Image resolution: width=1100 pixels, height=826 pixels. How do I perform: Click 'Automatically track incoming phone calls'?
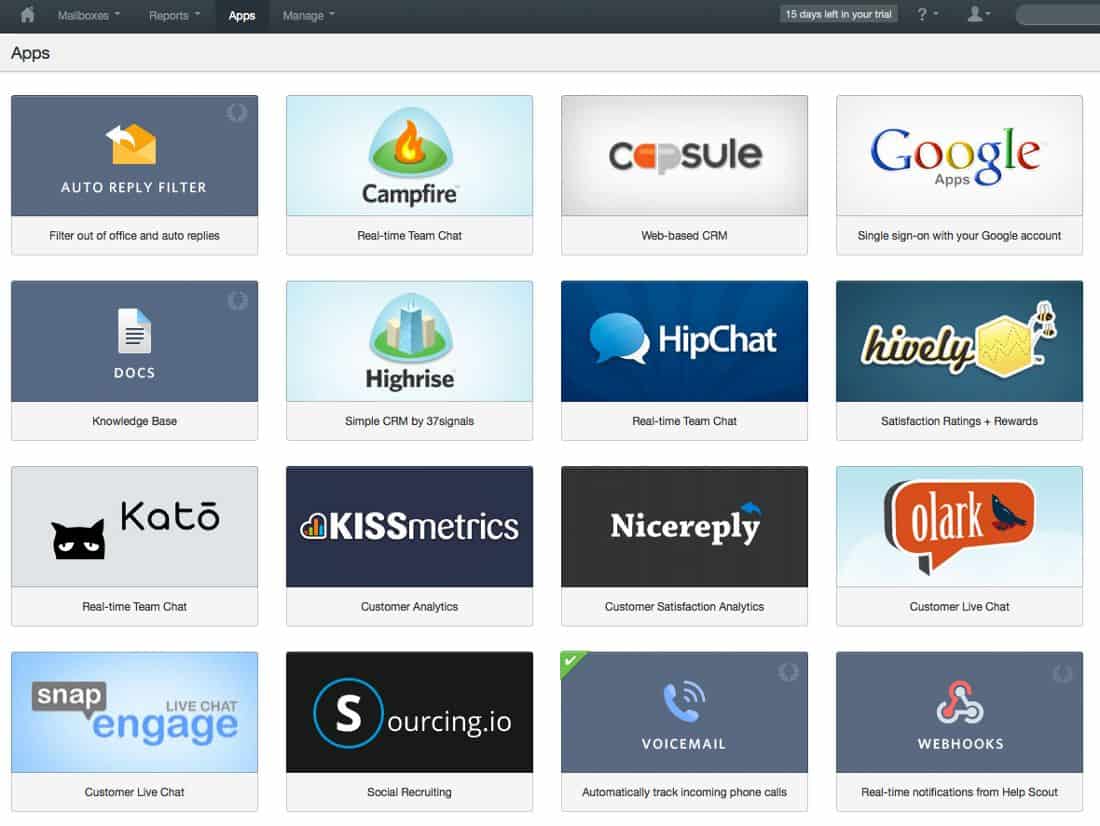[684, 792]
